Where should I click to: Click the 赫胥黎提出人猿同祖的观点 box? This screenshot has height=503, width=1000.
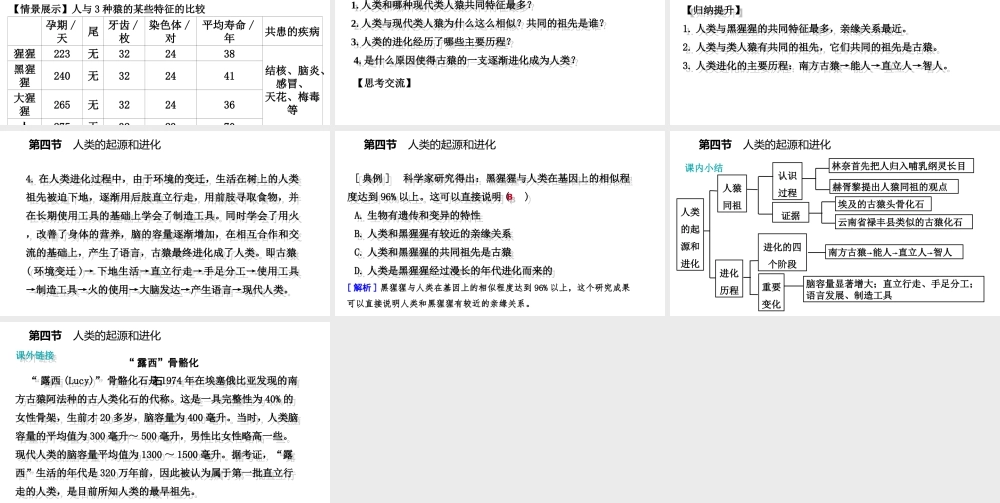893,187
